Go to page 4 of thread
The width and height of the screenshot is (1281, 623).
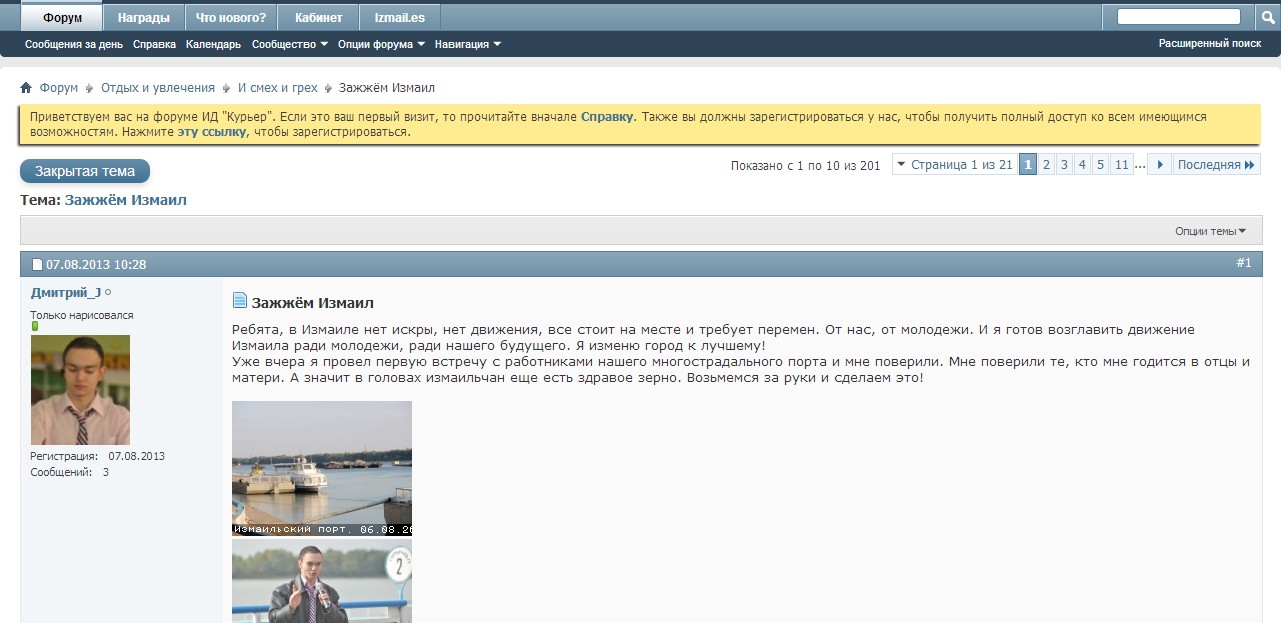pos(1082,165)
